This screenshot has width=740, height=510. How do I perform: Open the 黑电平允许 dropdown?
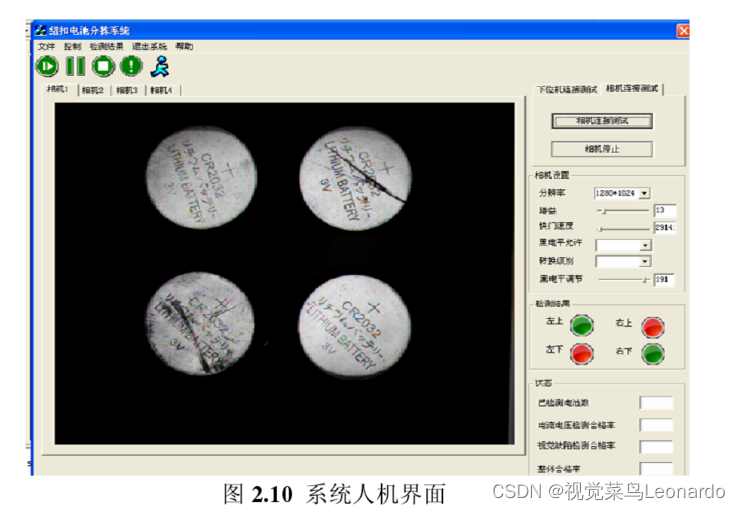[623, 245]
